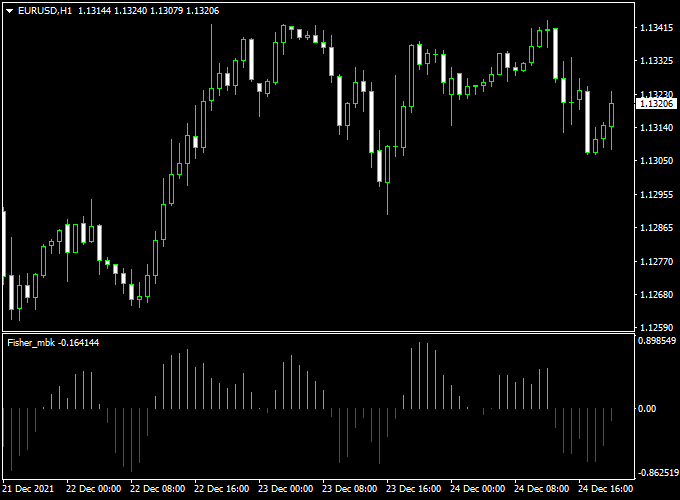Click price scale value 1.12865
680x500 pixels.
657,227
